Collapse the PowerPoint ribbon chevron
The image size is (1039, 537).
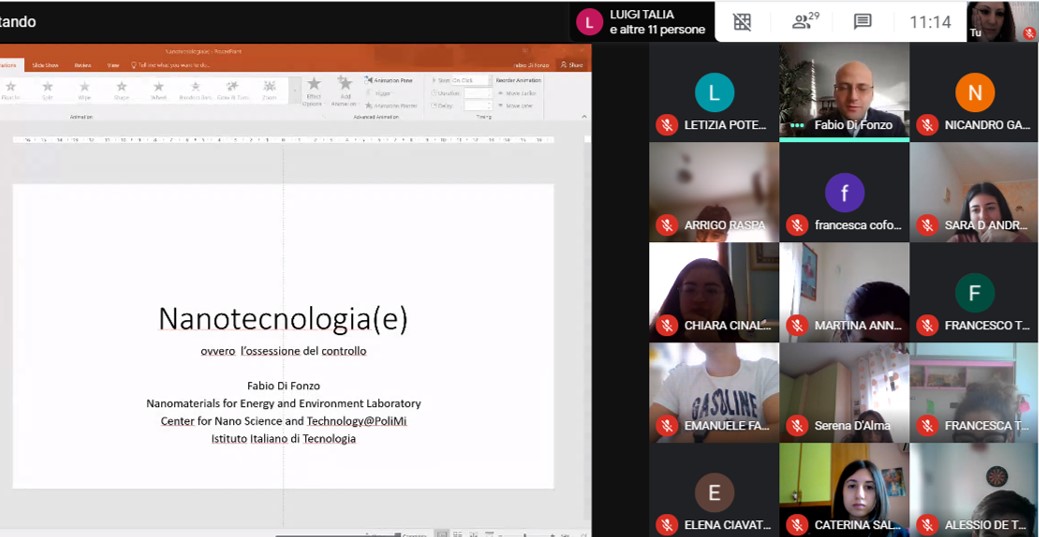[x=584, y=117]
